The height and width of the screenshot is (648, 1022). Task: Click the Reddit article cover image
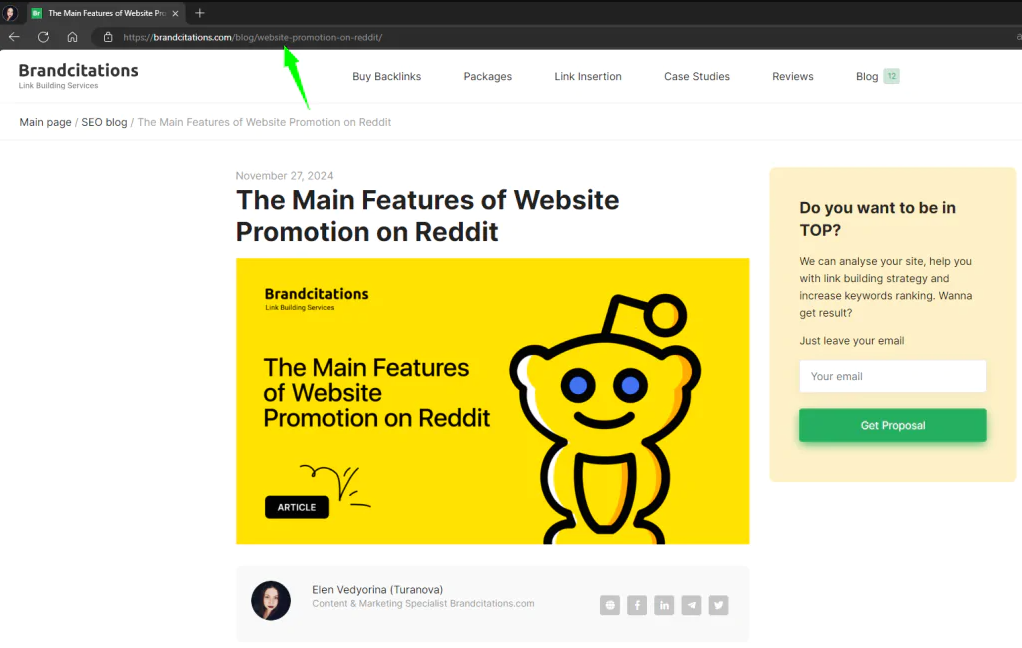[x=492, y=401]
